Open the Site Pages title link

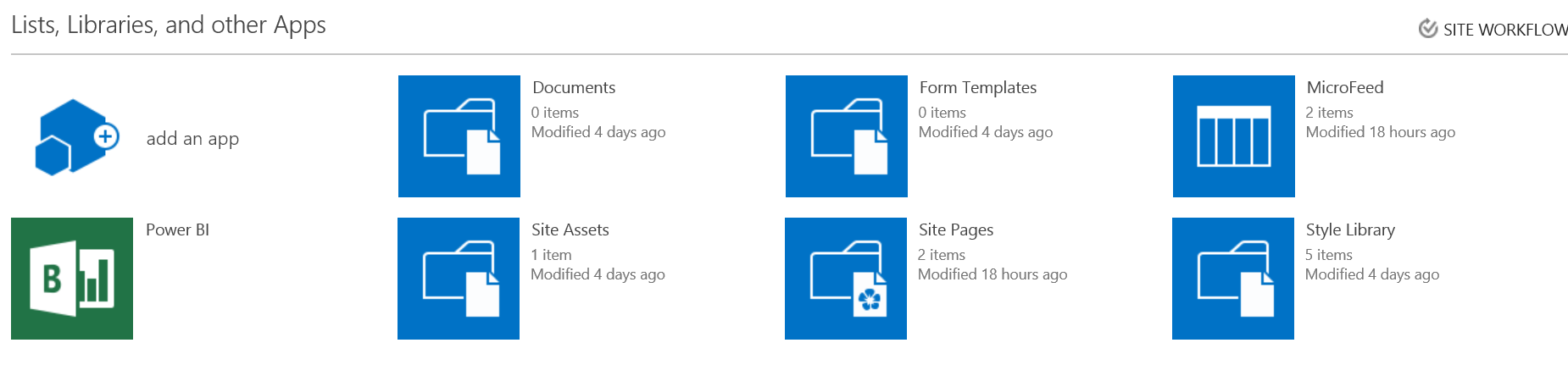[956, 230]
